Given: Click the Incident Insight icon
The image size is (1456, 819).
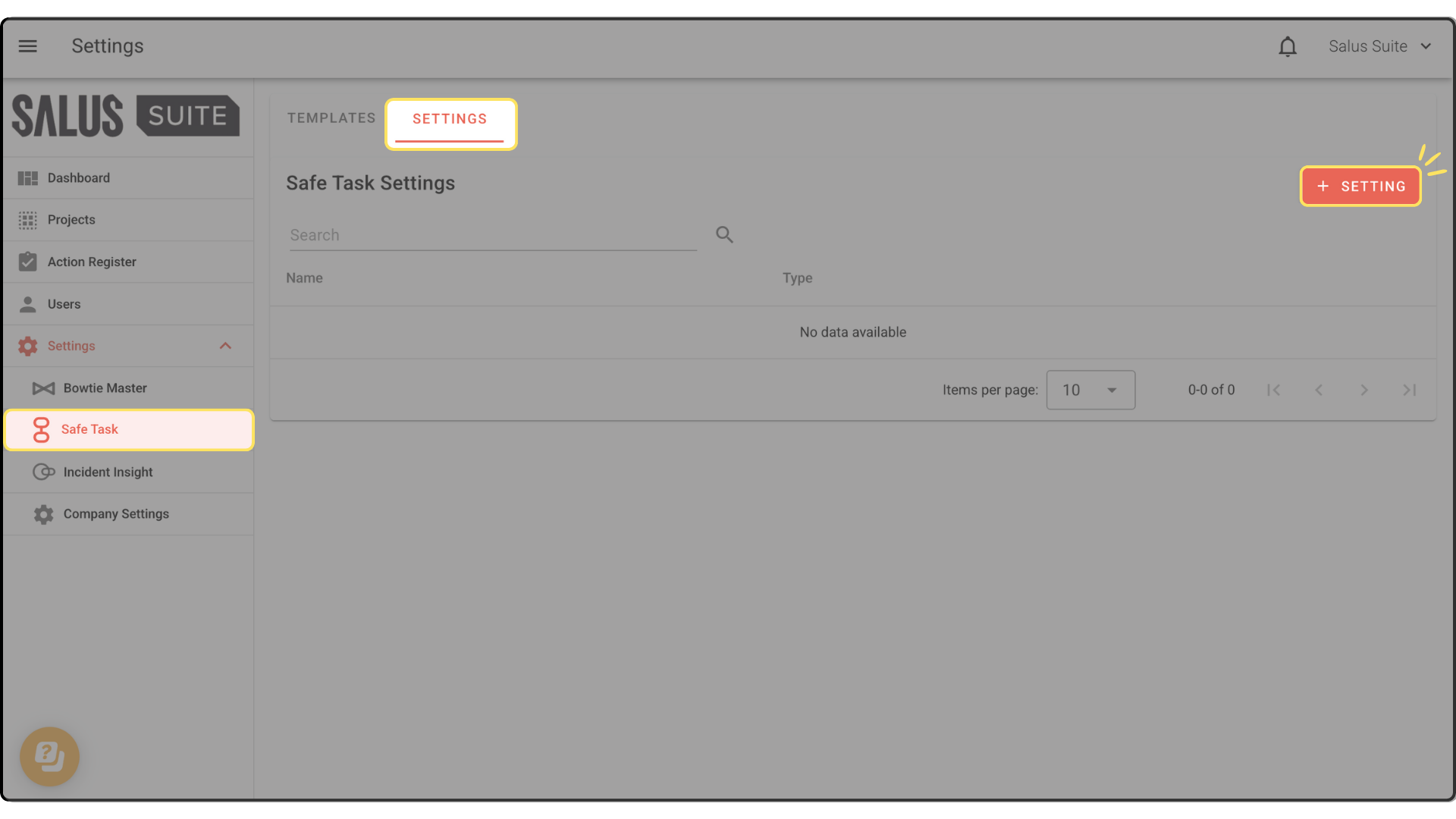Looking at the screenshot, I should pyautogui.click(x=43, y=472).
